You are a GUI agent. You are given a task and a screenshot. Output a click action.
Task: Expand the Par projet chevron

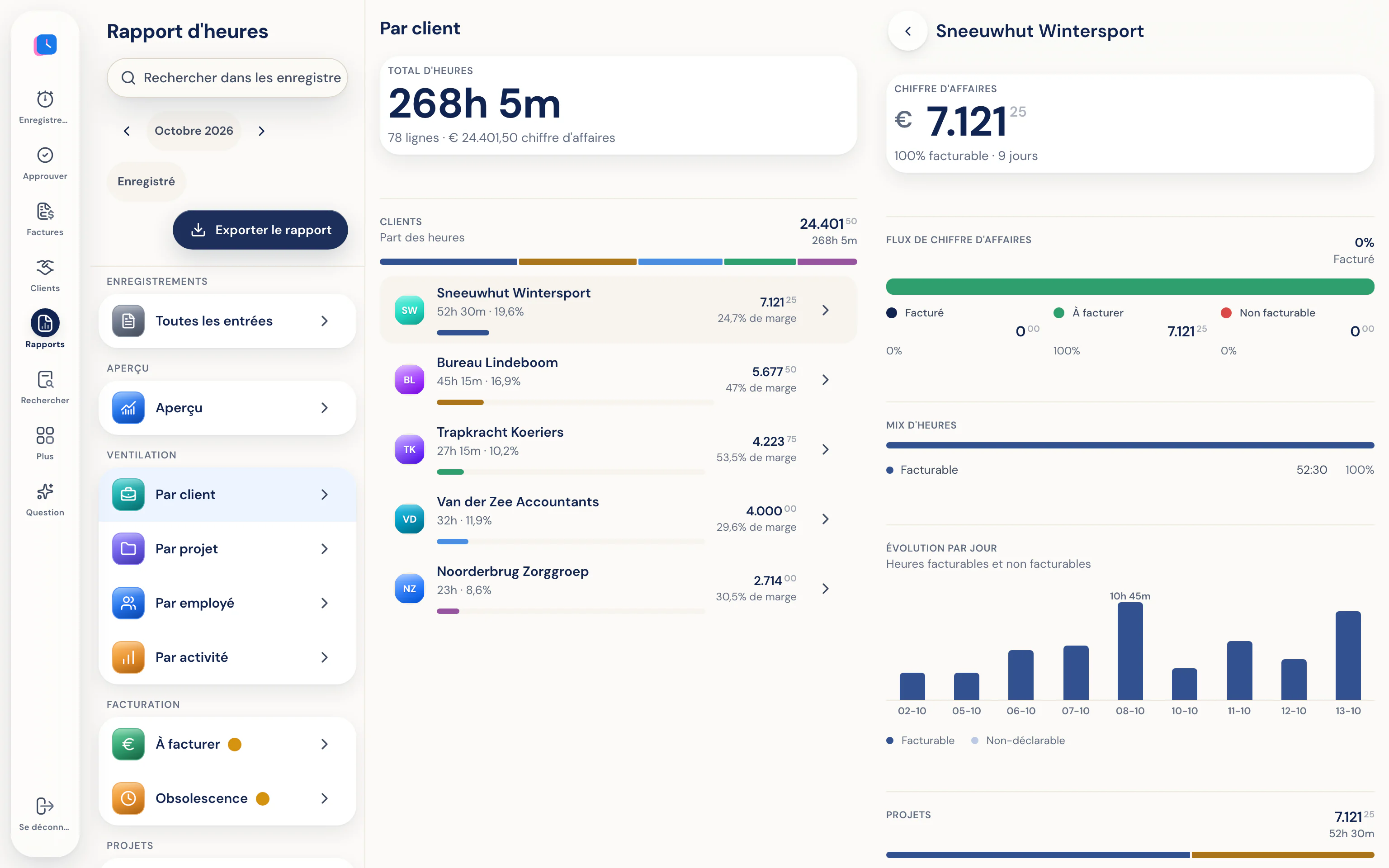click(x=324, y=549)
